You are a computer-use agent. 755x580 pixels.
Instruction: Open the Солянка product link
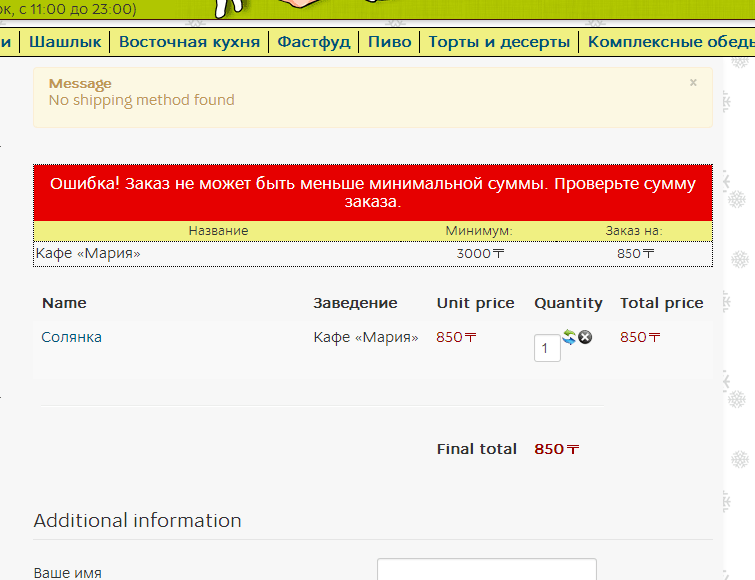point(71,337)
